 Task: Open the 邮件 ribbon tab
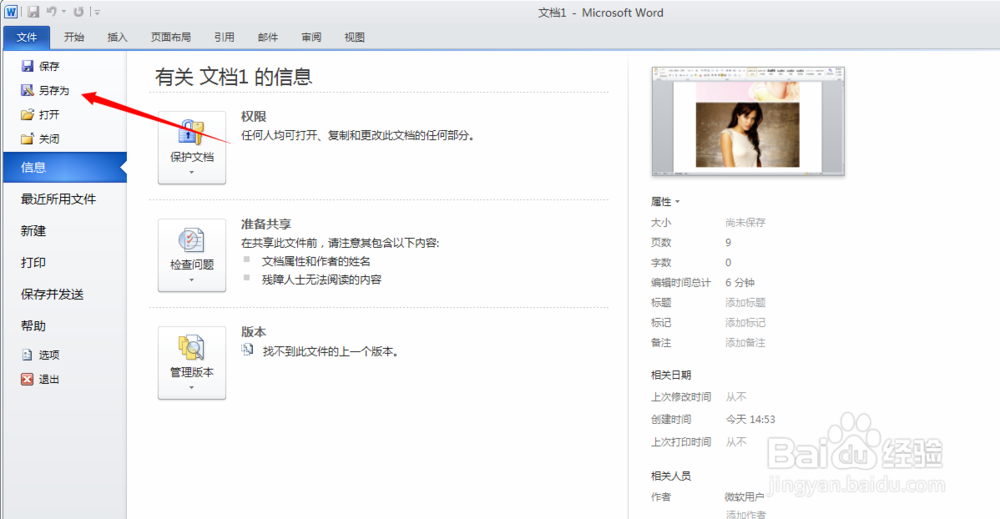[x=268, y=37]
